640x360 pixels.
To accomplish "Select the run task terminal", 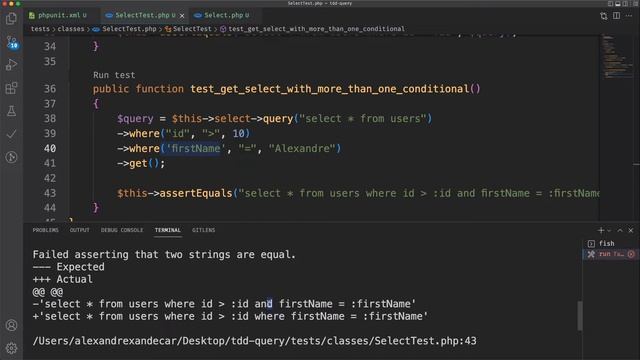I will (610, 254).
